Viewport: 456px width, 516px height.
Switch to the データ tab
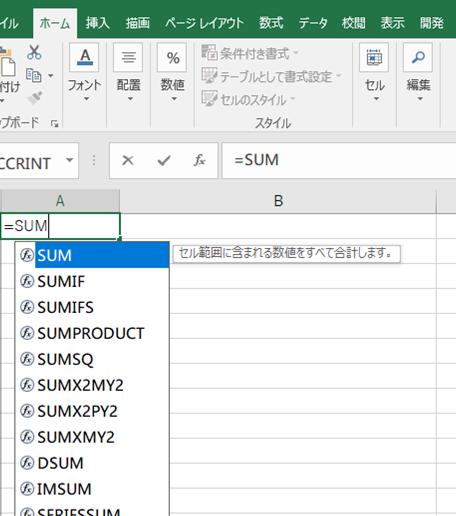[x=313, y=23]
